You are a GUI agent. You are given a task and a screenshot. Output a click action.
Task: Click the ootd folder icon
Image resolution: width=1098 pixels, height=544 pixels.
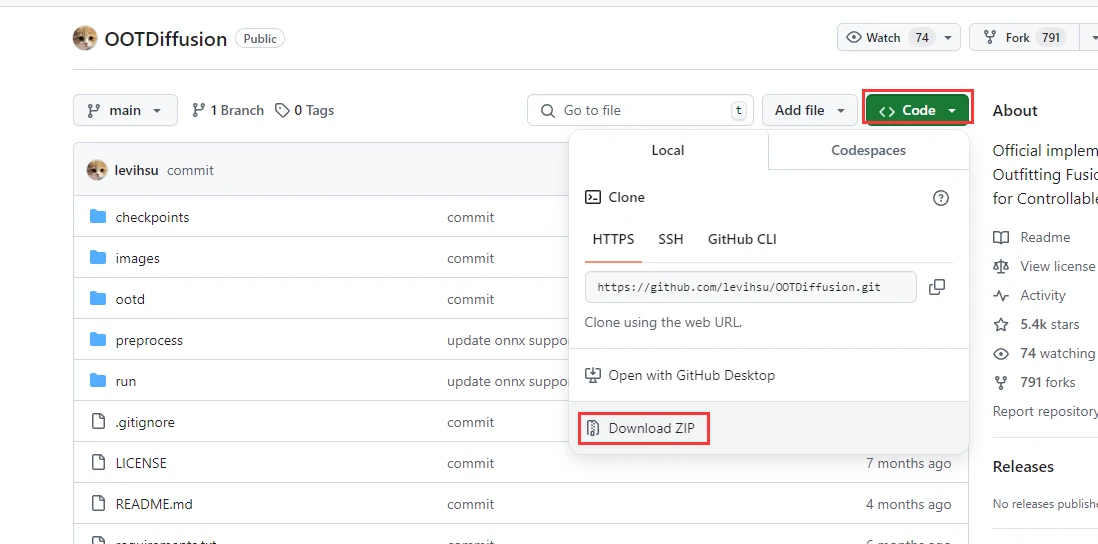click(98, 299)
